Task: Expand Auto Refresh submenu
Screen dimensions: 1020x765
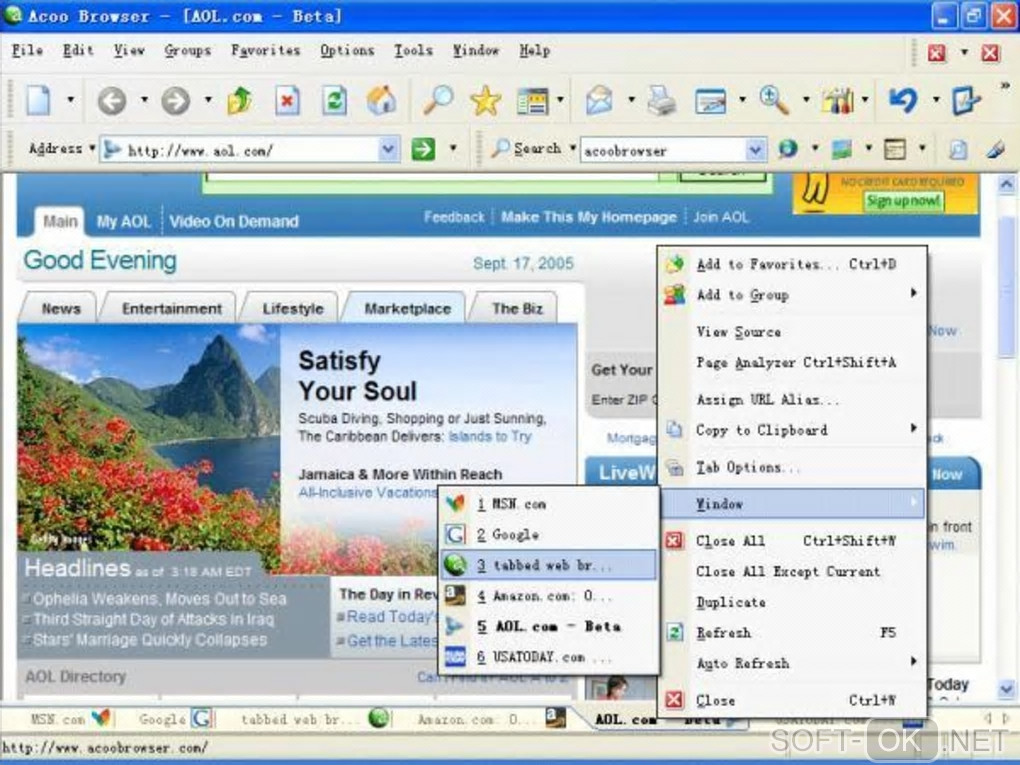Action: (914, 662)
